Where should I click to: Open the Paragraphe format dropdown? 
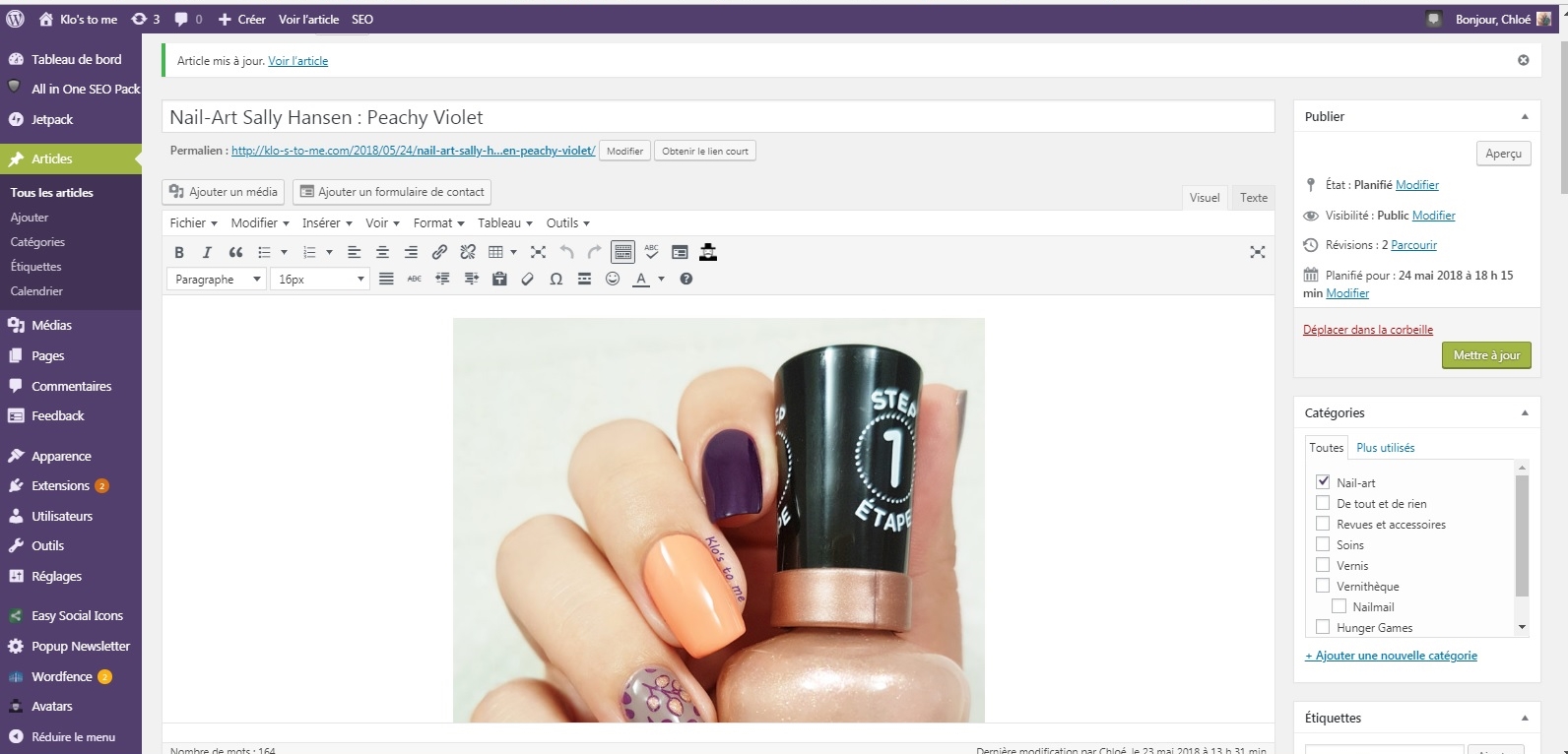(217, 280)
